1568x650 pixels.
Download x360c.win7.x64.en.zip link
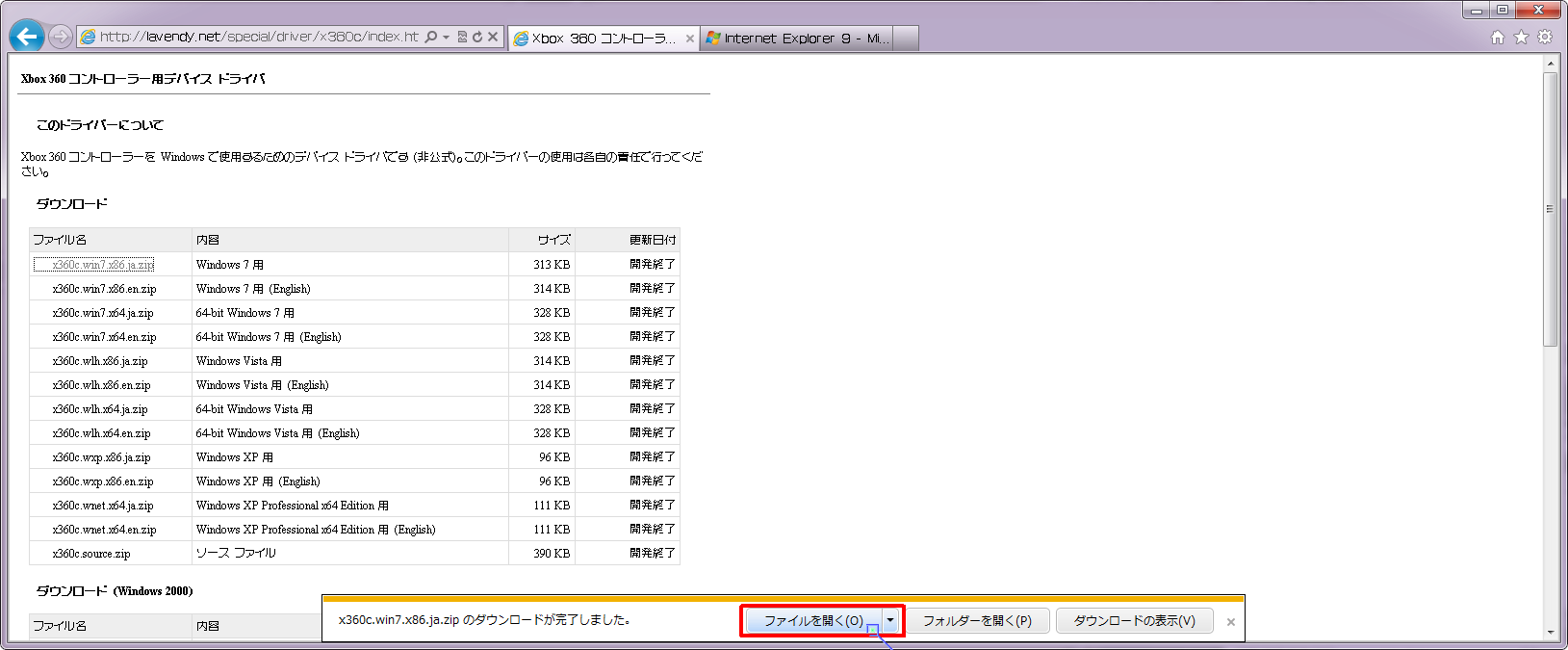pyautogui.click(x=104, y=337)
